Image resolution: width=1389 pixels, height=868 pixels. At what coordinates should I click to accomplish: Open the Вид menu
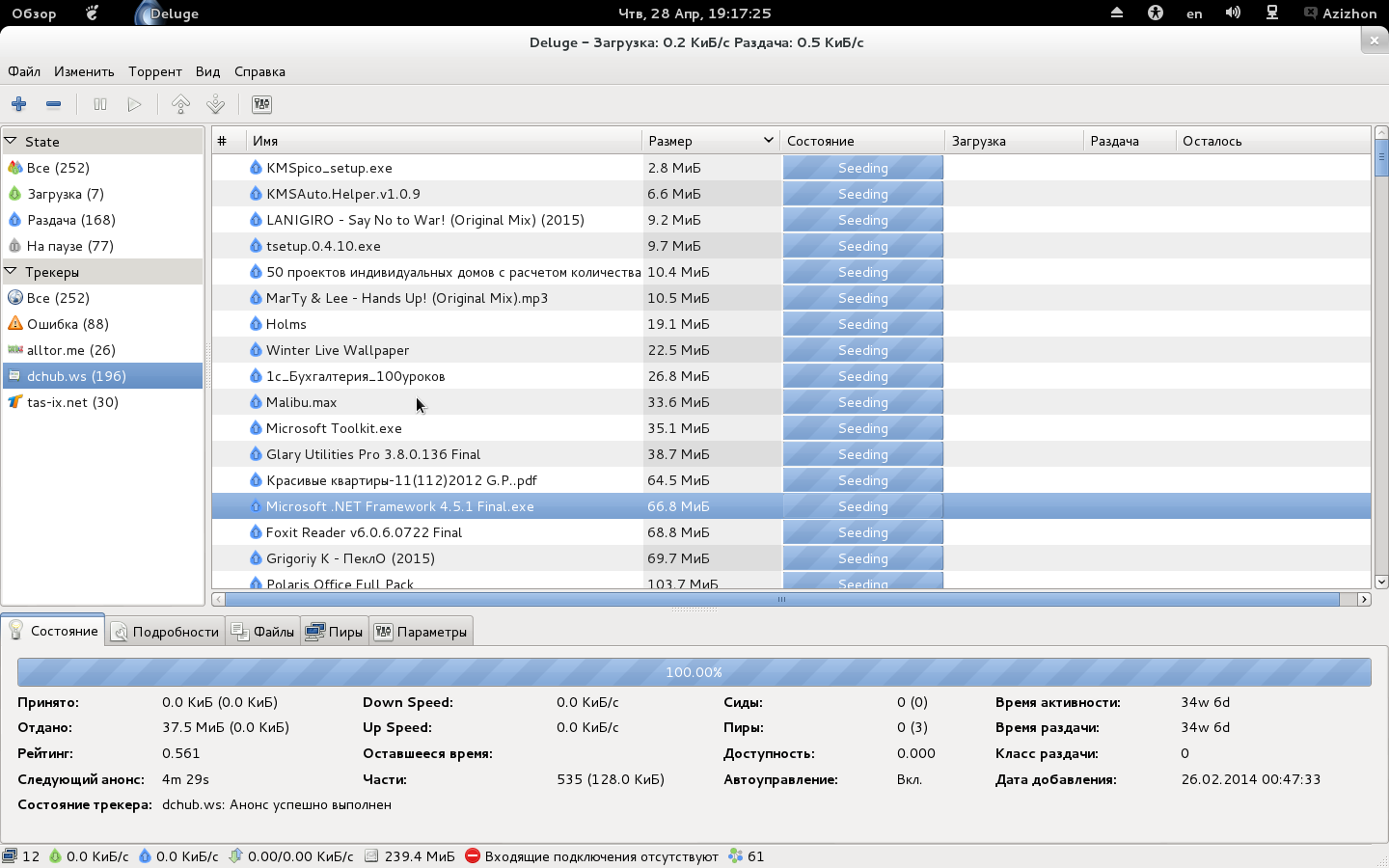[207, 71]
